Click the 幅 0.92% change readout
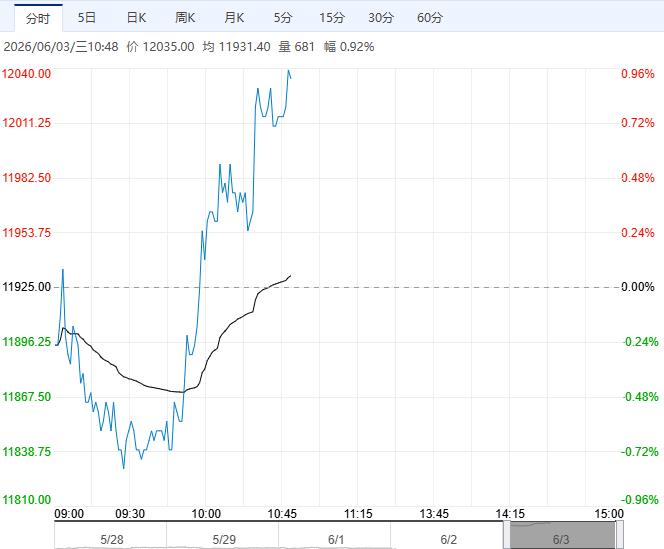Viewport: 664px width, 549px height. (x=349, y=47)
